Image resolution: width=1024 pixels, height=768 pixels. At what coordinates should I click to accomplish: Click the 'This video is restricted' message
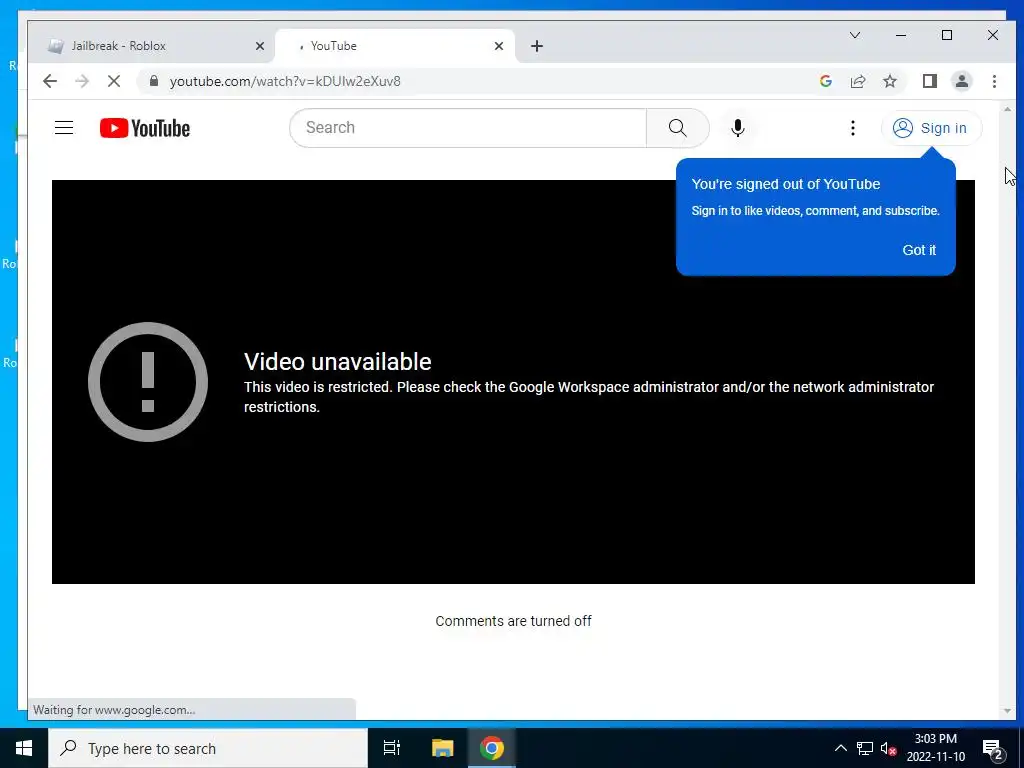pyautogui.click(x=588, y=397)
